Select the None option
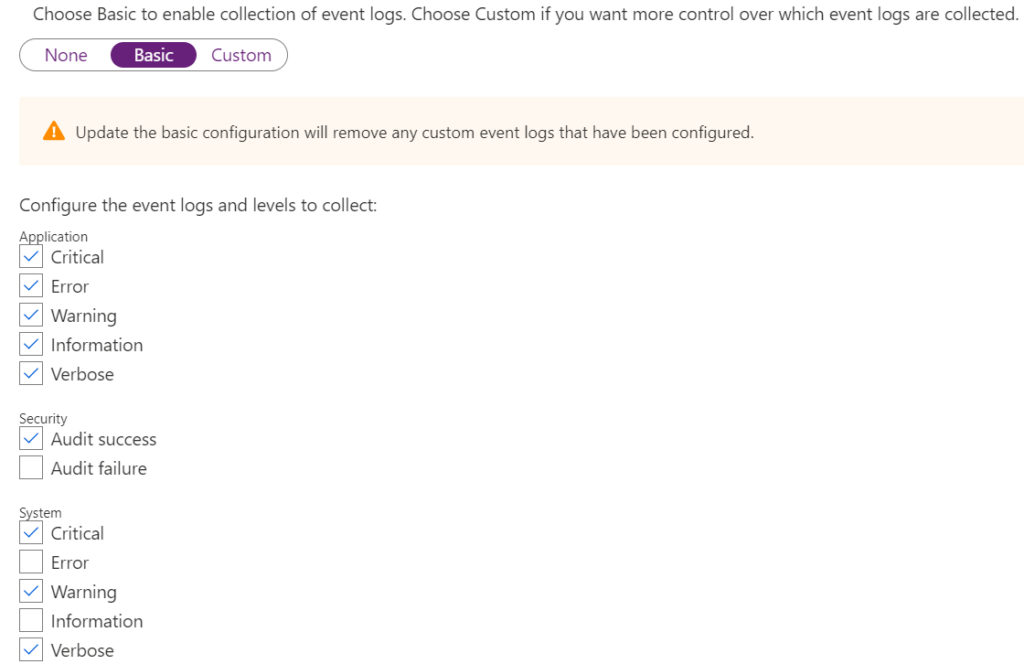This screenshot has width=1024, height=664. tap(66, 55)
